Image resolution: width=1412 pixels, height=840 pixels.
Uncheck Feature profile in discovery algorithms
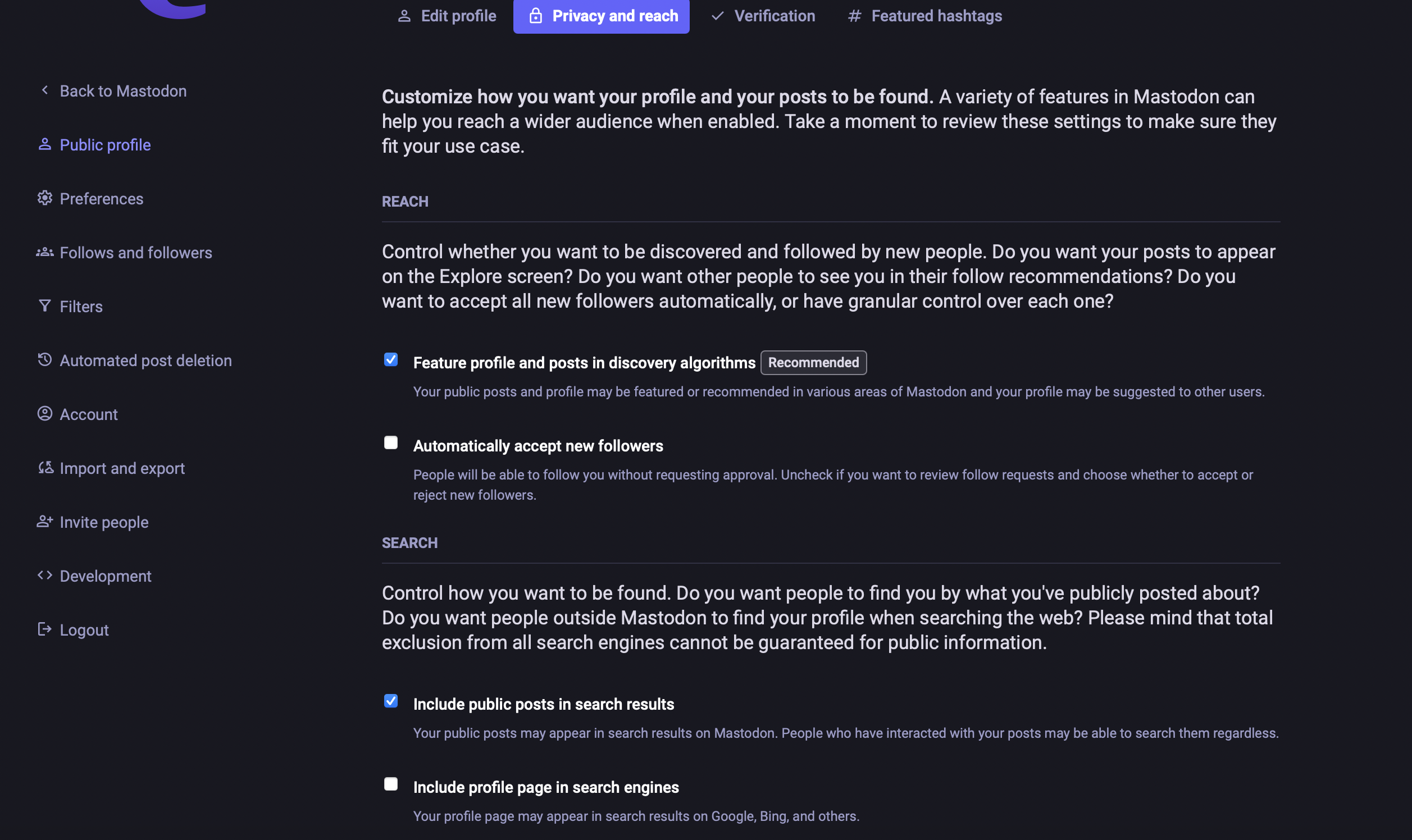coord(391,360)
